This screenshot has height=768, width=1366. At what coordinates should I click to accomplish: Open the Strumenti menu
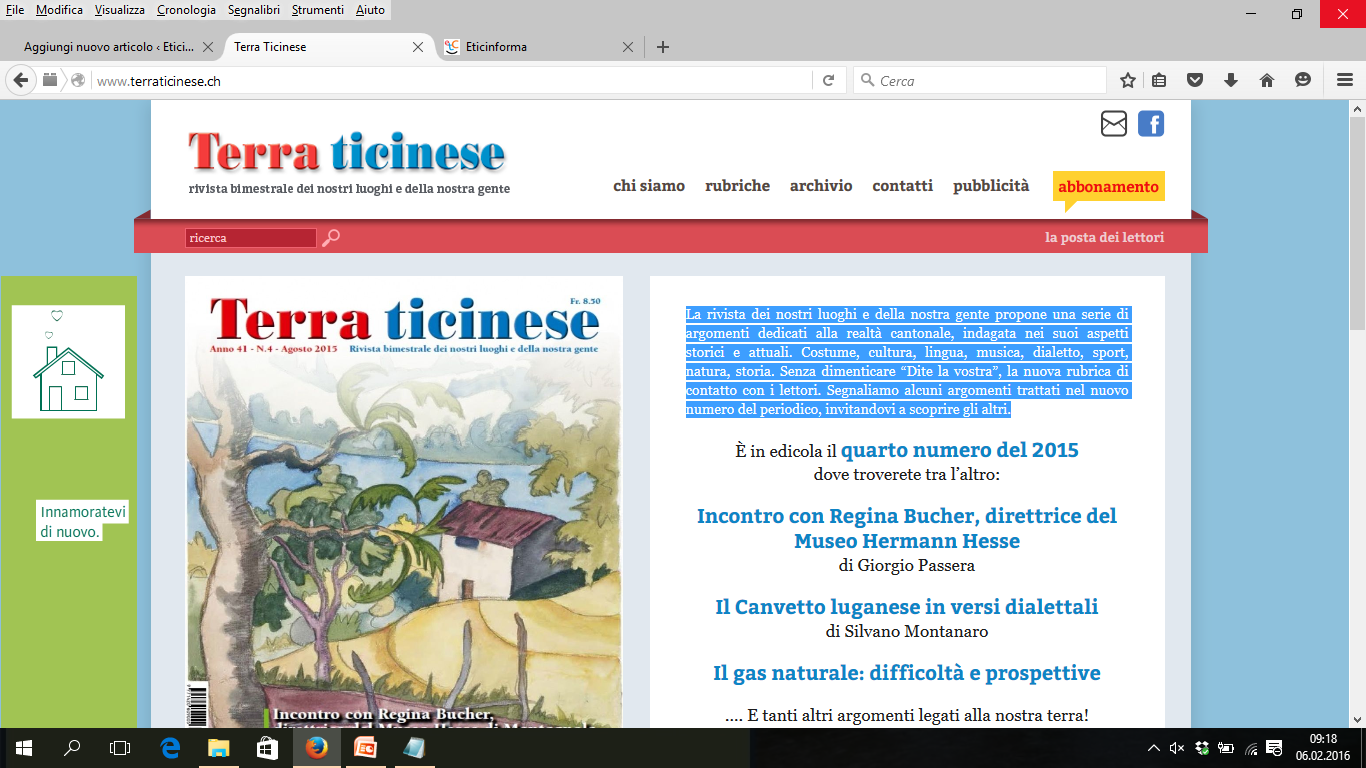click(x=319, y=10)
